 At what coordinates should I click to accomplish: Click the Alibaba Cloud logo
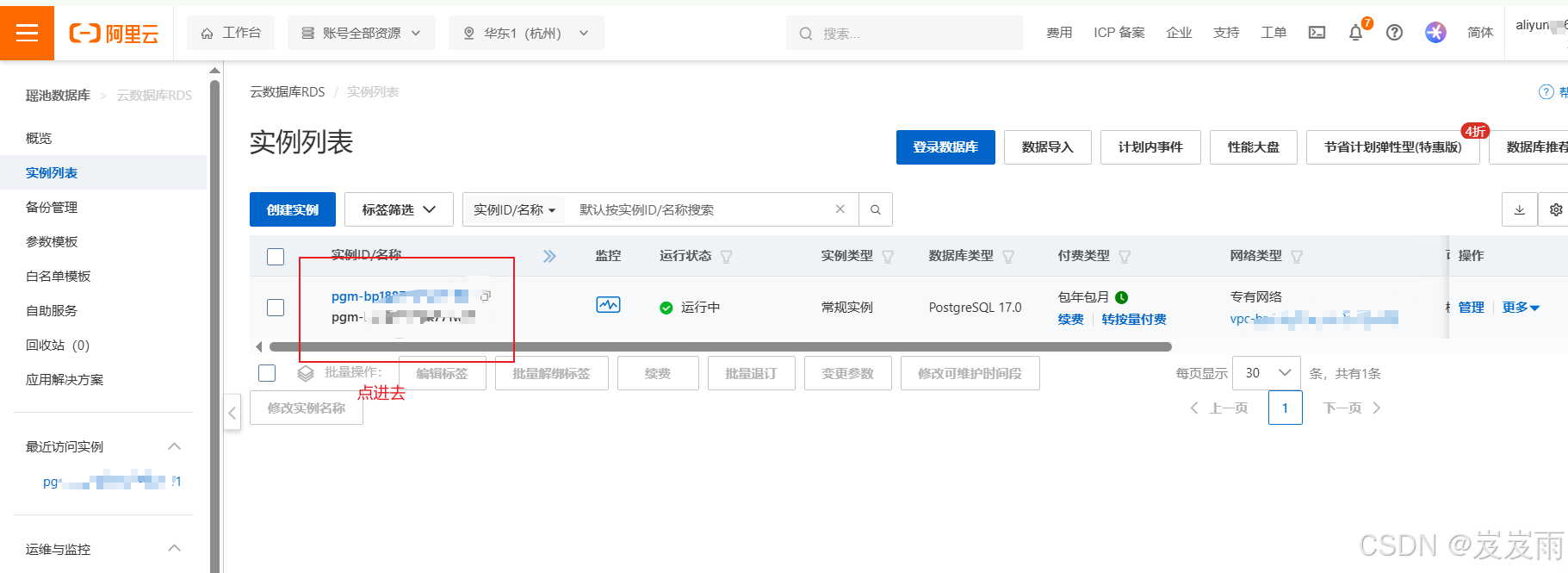tap(114, 34)
